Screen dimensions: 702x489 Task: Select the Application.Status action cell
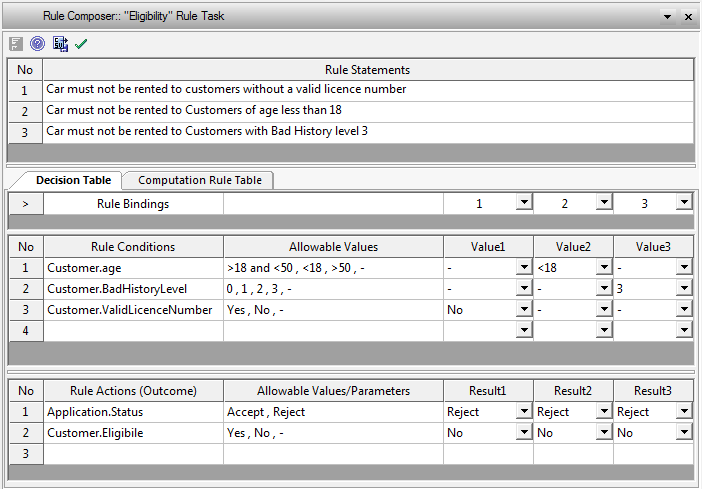(133, 412)
